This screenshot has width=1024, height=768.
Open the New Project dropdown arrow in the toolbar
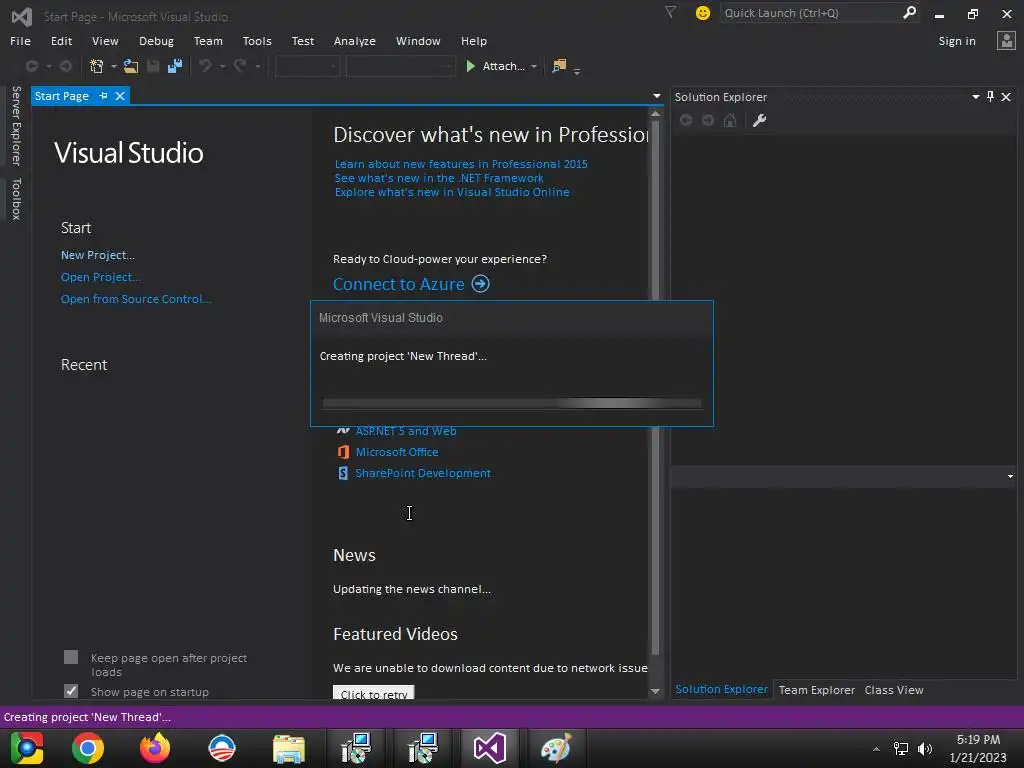[114, 66]
